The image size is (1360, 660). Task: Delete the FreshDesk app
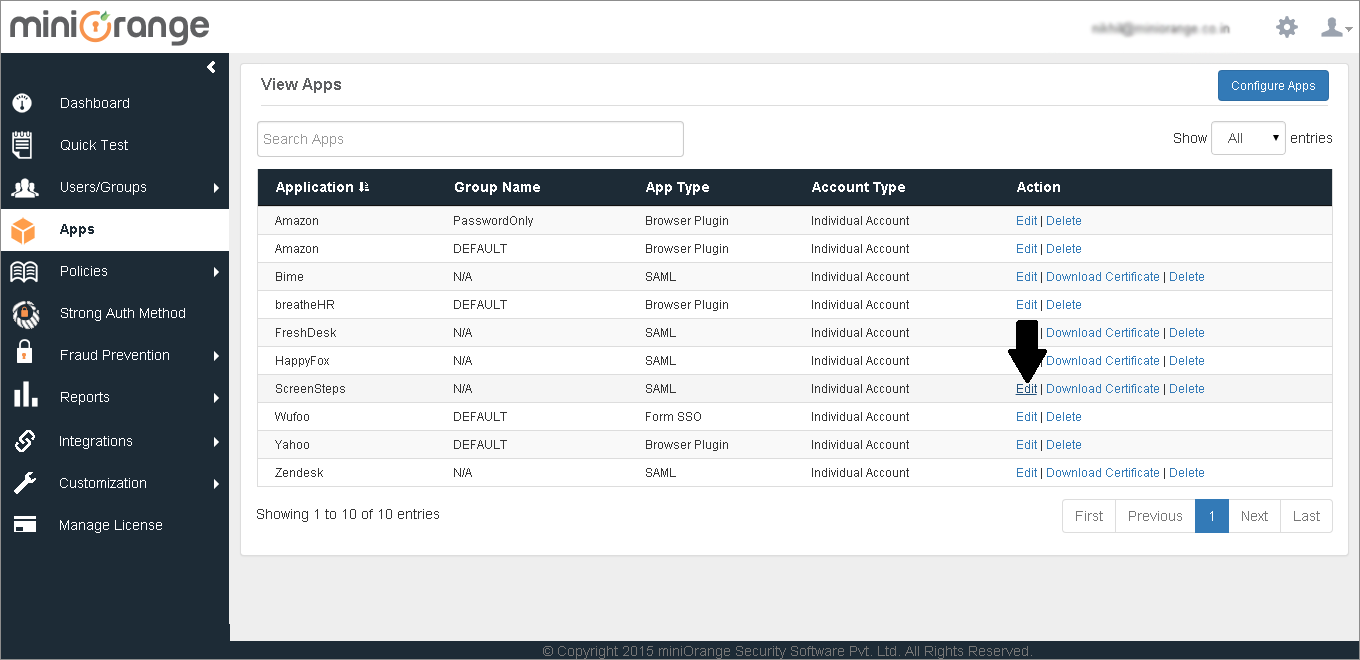(x=1187, y=333)
